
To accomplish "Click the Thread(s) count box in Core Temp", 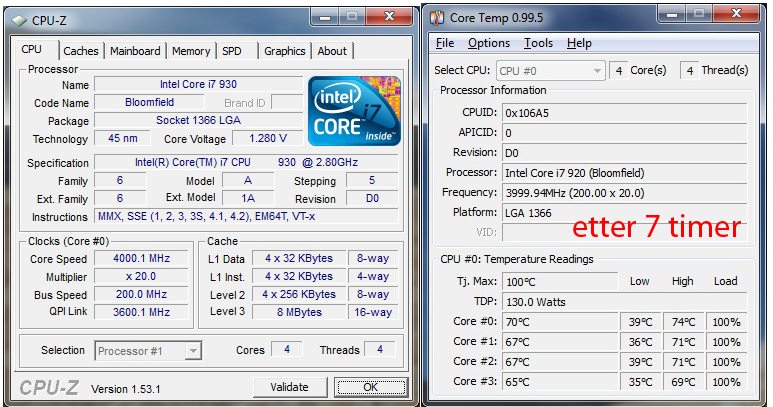I will tap(689, 71).
